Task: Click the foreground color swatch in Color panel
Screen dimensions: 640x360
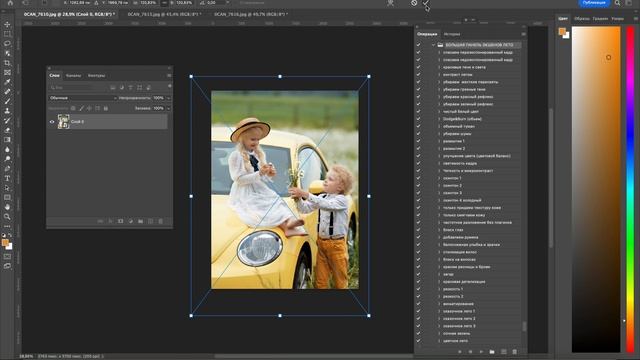Action: (x=562, y=31)
